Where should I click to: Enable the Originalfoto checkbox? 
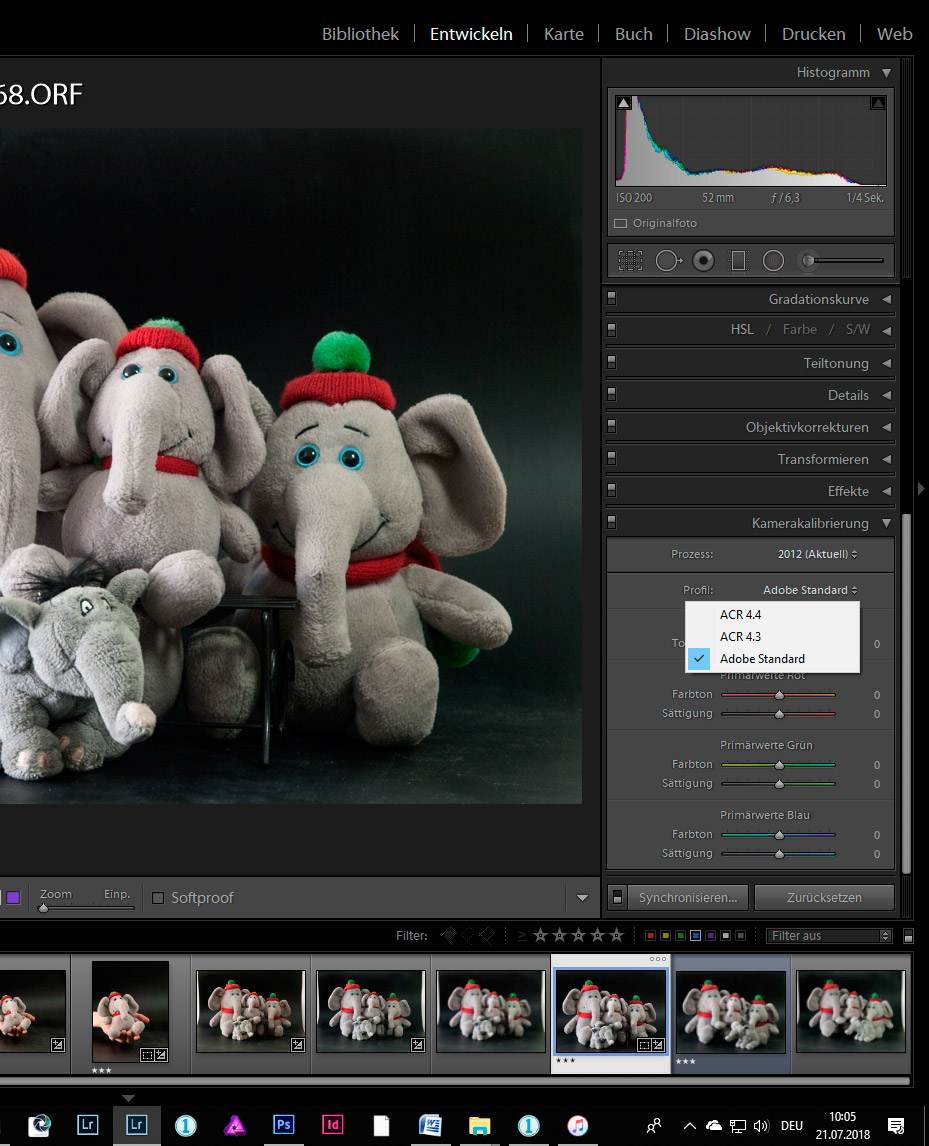tap(621, 224)
